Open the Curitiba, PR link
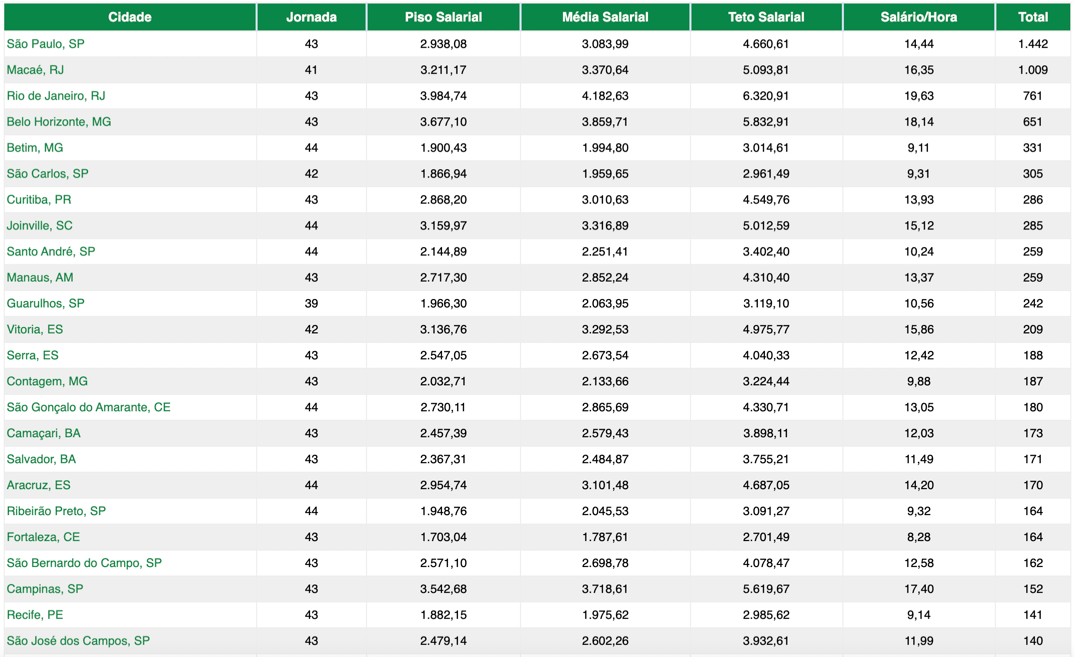Viewport: 1074px width, 657px height. 39,200
